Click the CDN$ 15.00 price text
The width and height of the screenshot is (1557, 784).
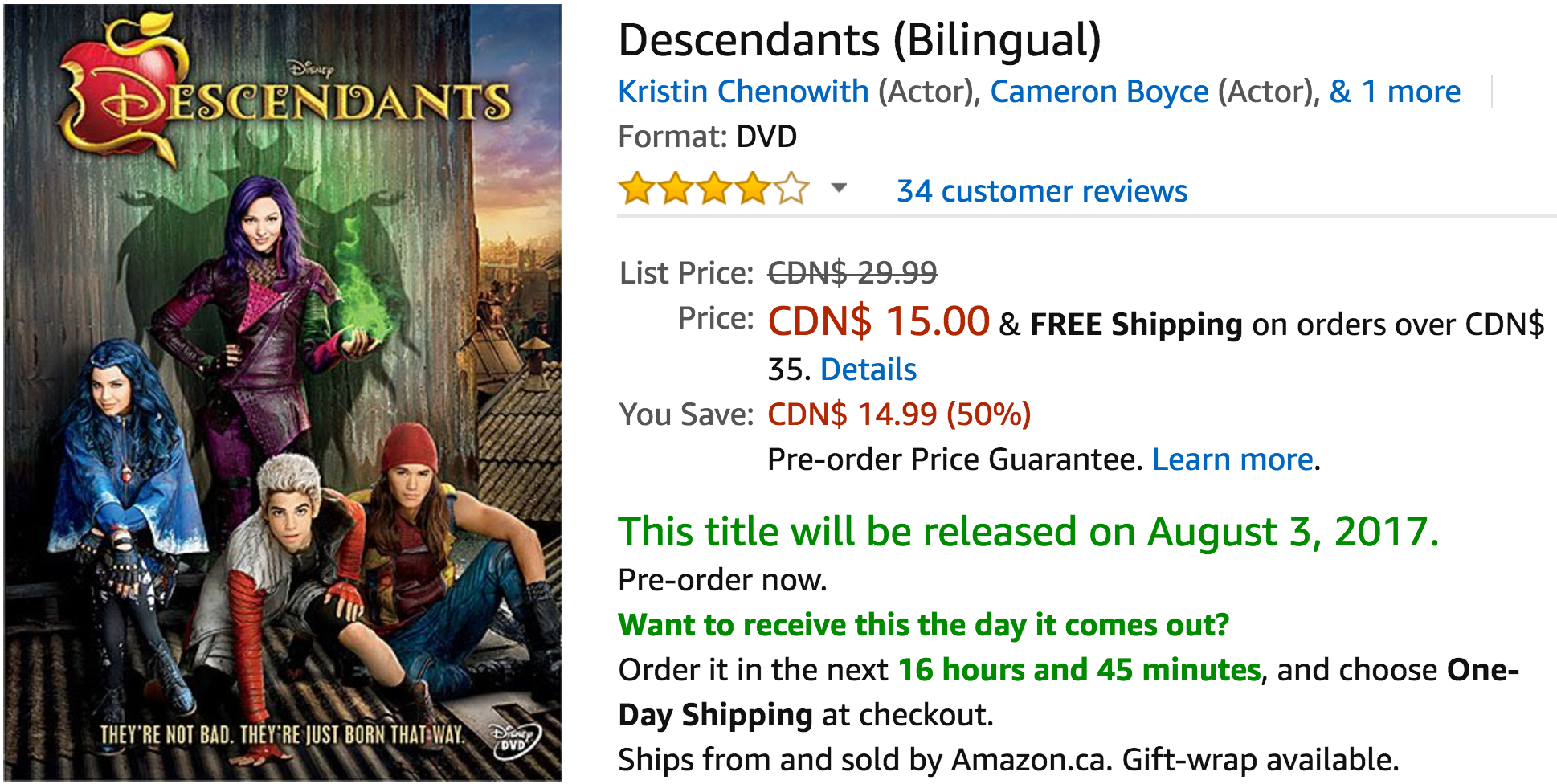(x=878, y=321)
